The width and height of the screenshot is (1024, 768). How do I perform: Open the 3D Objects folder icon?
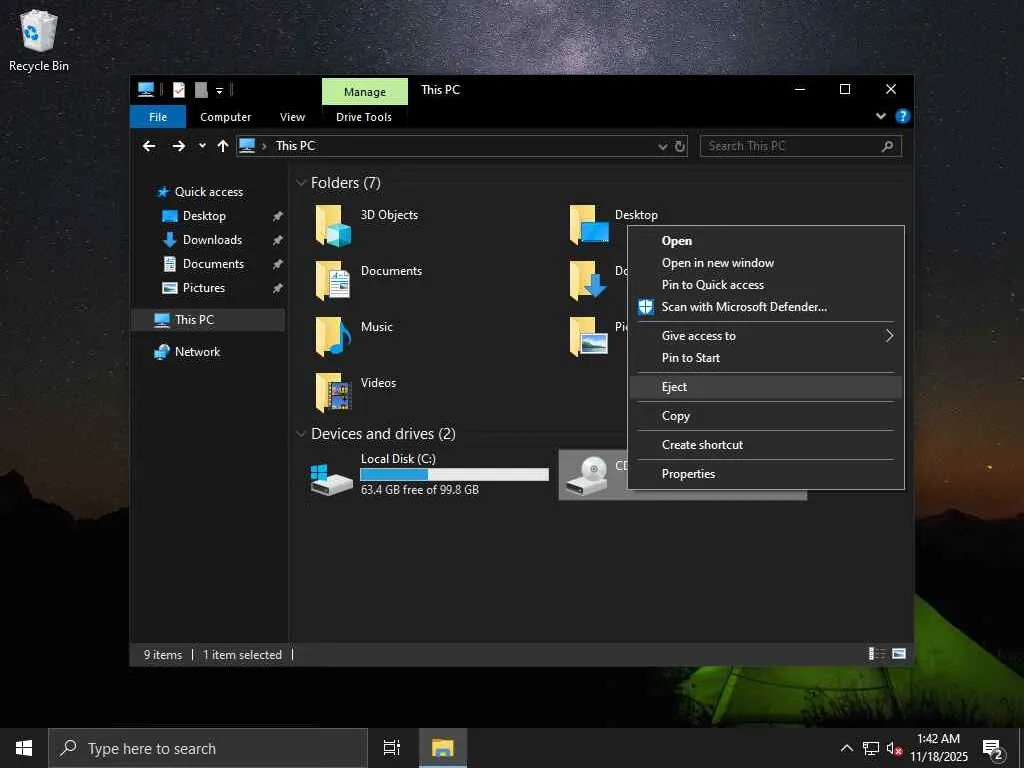point(334,226)
